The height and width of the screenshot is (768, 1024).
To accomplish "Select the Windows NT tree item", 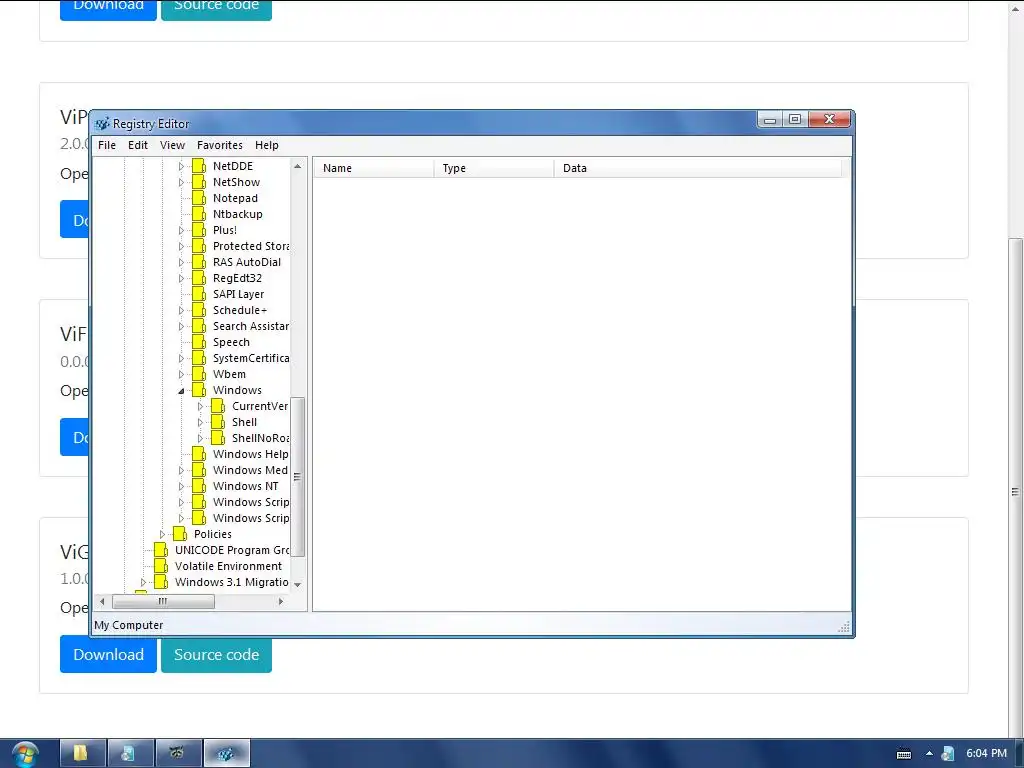I will pyautogui.click(x=246, y=486).
